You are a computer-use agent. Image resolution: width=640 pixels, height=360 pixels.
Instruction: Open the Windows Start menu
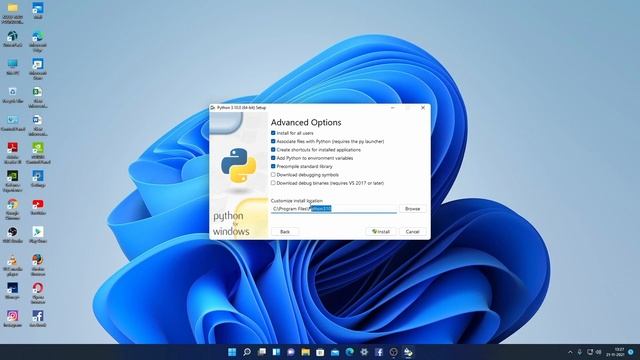[x=232, y=352]
